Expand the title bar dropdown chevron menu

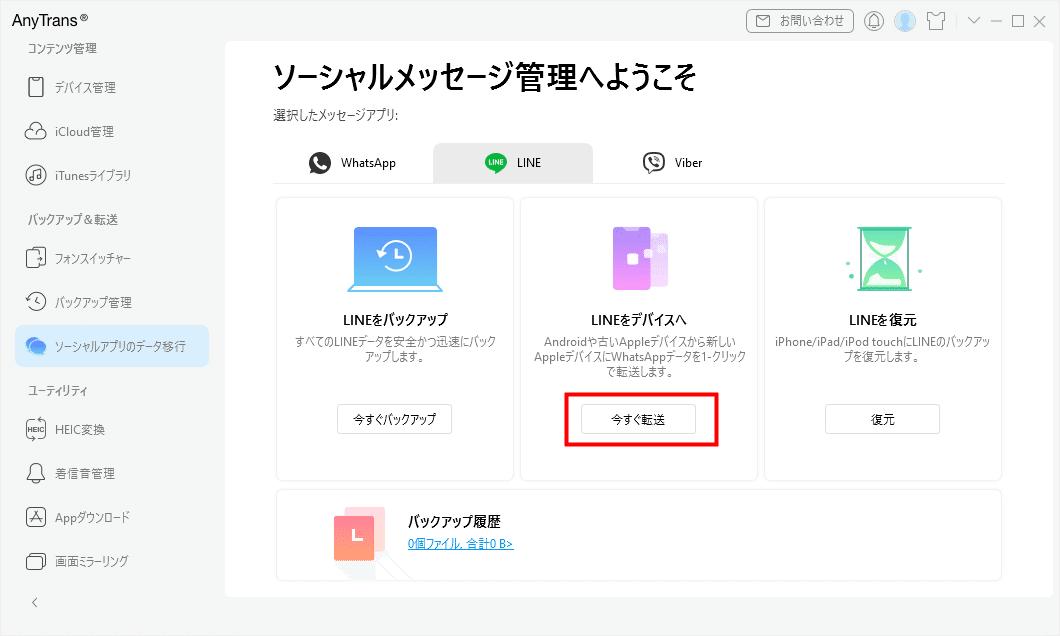pyautogui.click(x=973, y=20)
